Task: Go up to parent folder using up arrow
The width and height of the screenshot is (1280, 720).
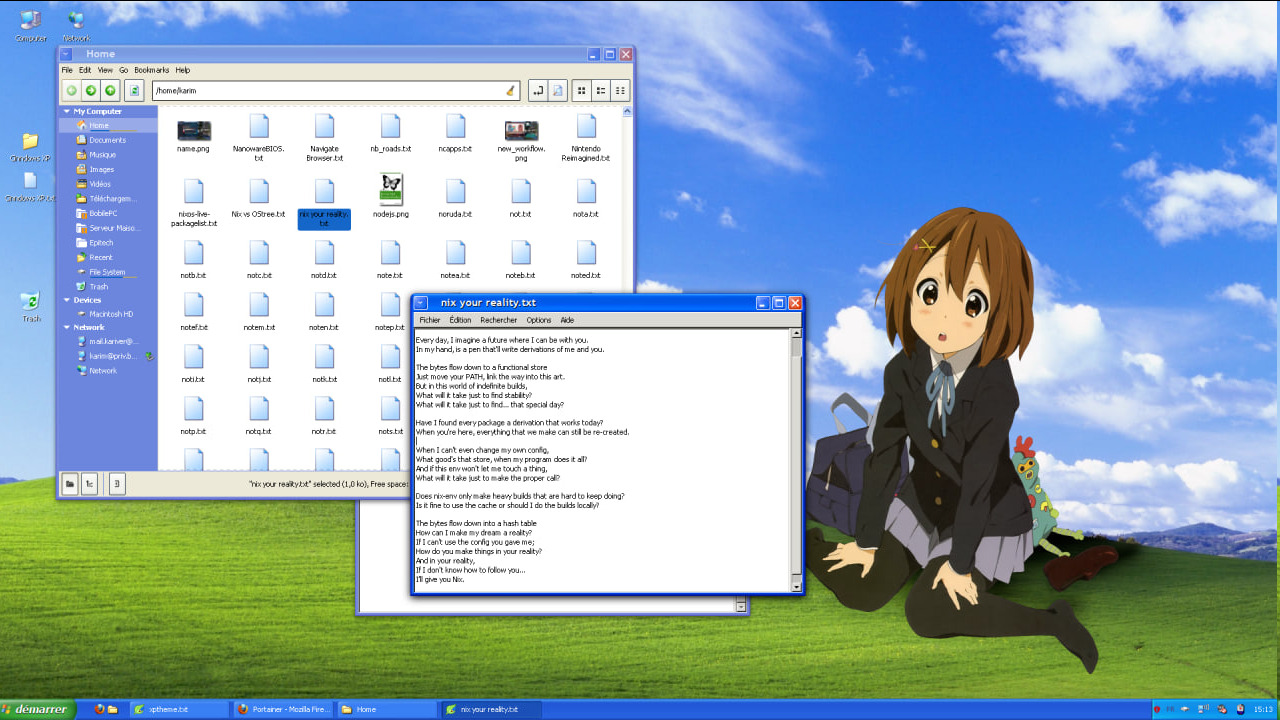Action: tap(110, 91)
